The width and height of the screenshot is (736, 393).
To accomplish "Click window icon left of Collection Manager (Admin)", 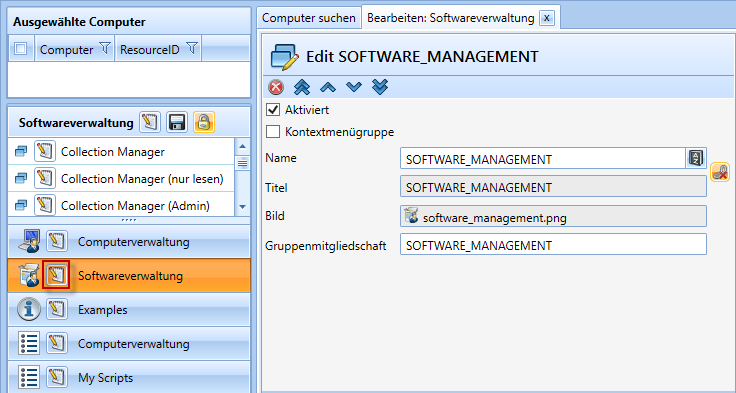I will click(21, 205).
